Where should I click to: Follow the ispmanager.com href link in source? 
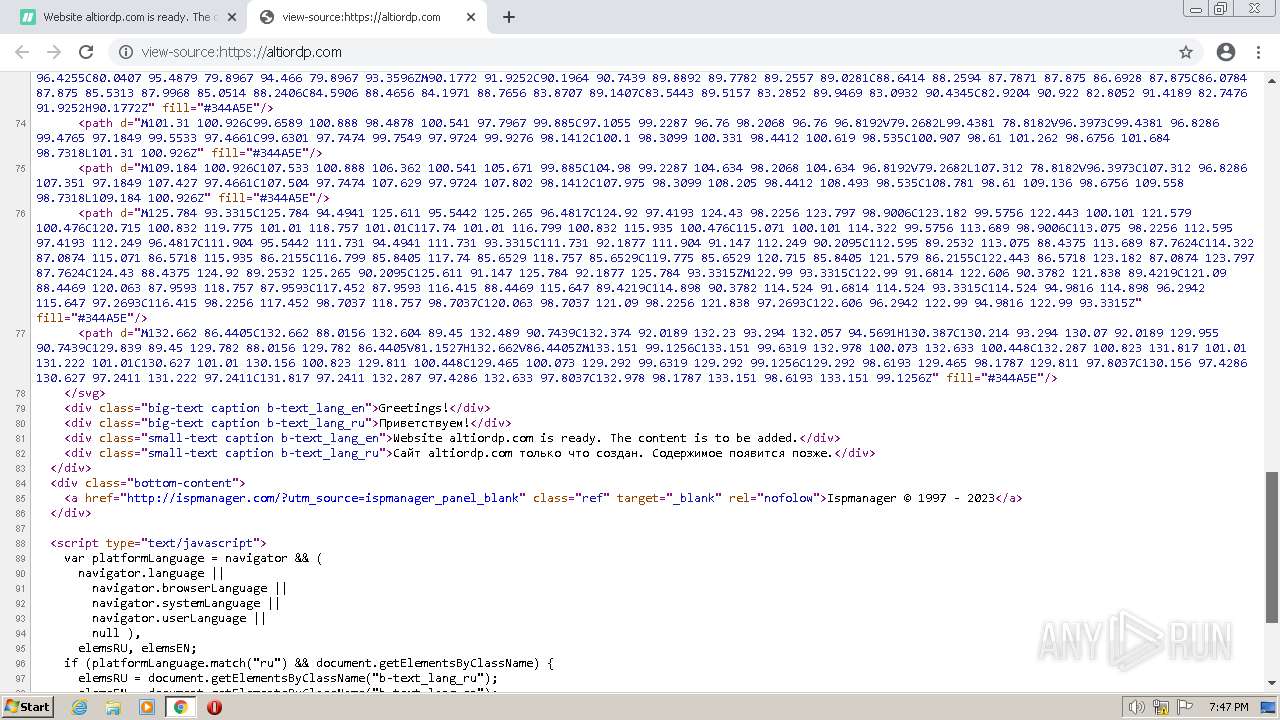click(x=321, y=498)
